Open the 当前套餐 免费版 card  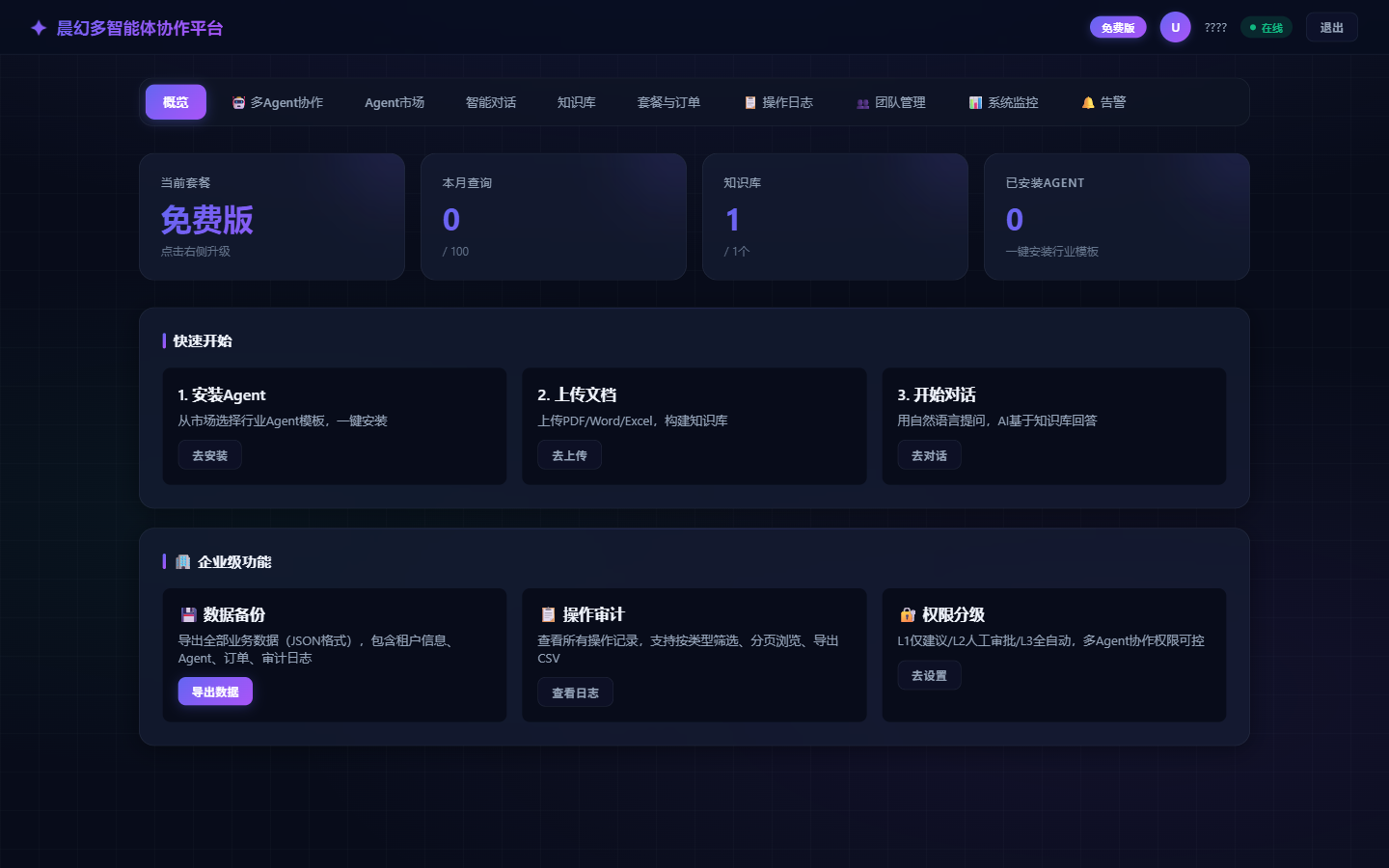point(272,217)
